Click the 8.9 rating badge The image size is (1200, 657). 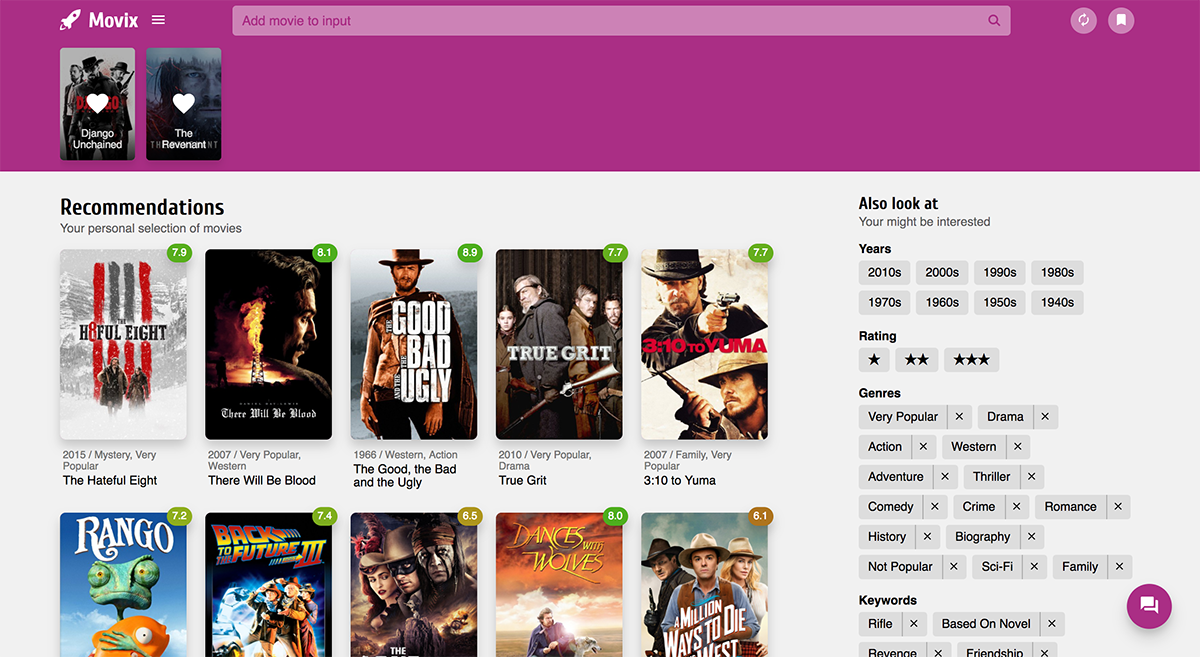[x=470, y=253]
